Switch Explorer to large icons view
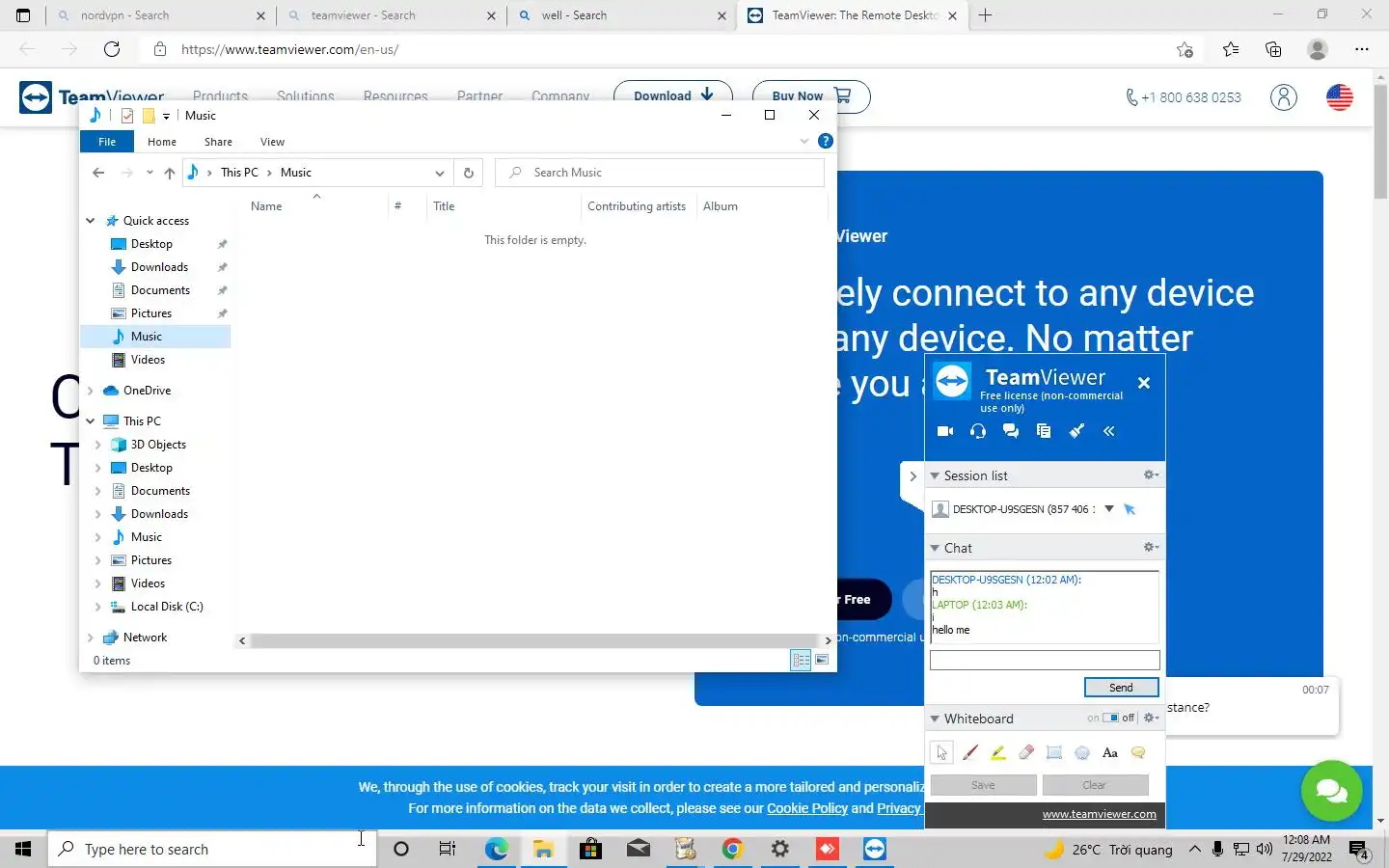1389x868 pixels. coord(822,660)
